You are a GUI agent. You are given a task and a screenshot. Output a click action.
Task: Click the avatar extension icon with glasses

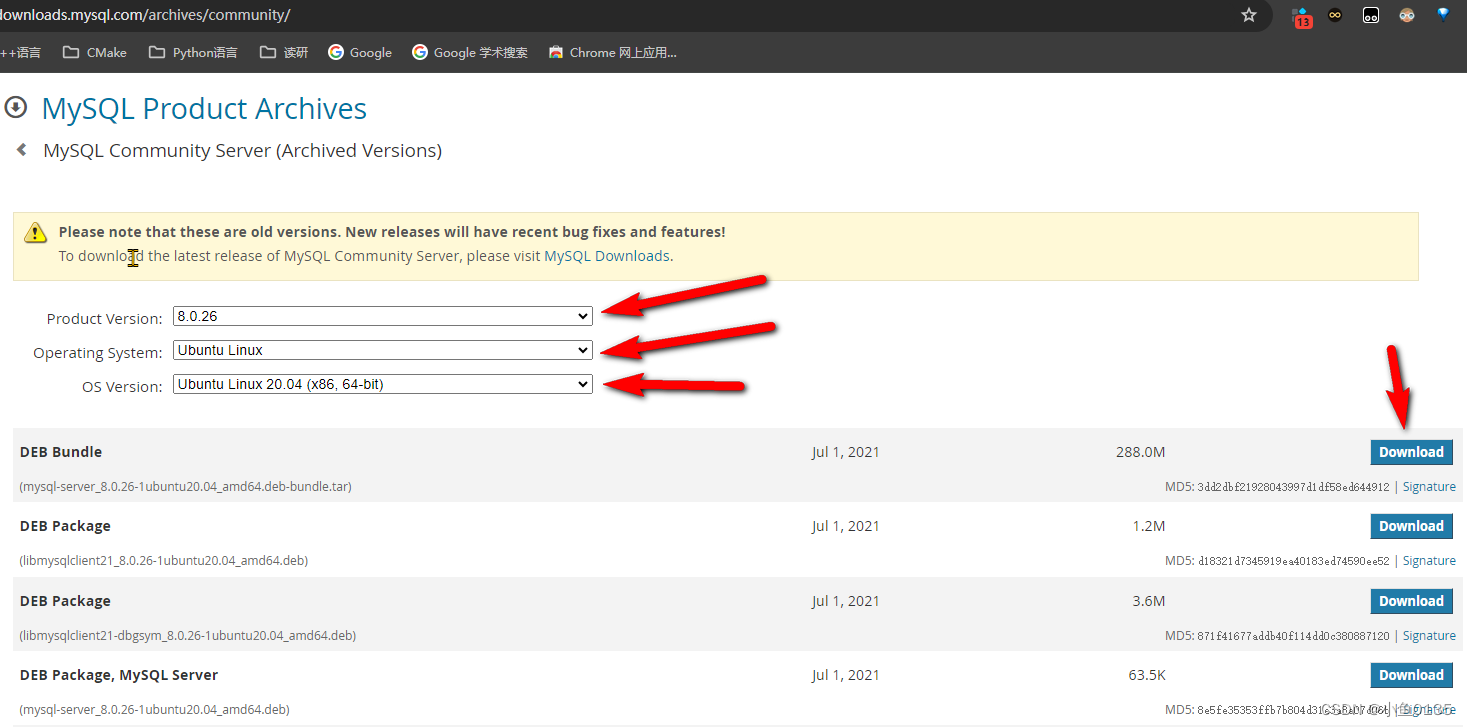1407,15
